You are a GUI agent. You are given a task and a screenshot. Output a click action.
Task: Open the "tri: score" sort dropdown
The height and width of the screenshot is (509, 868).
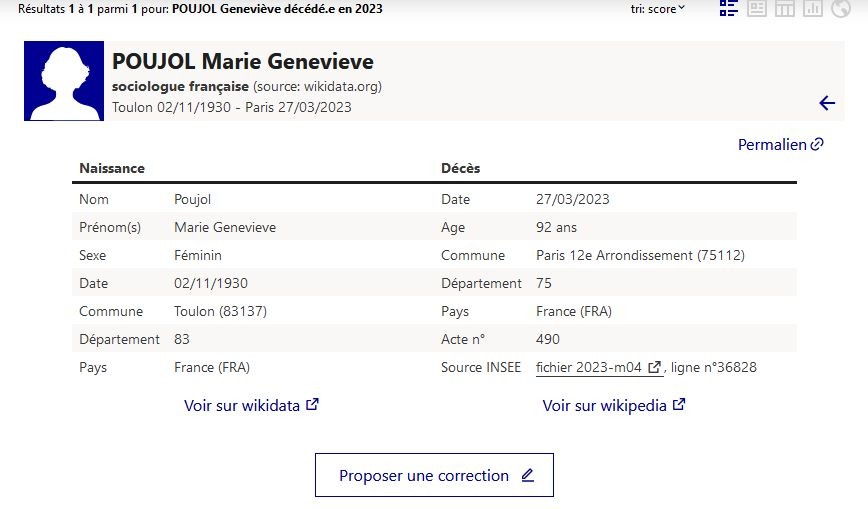658,9
